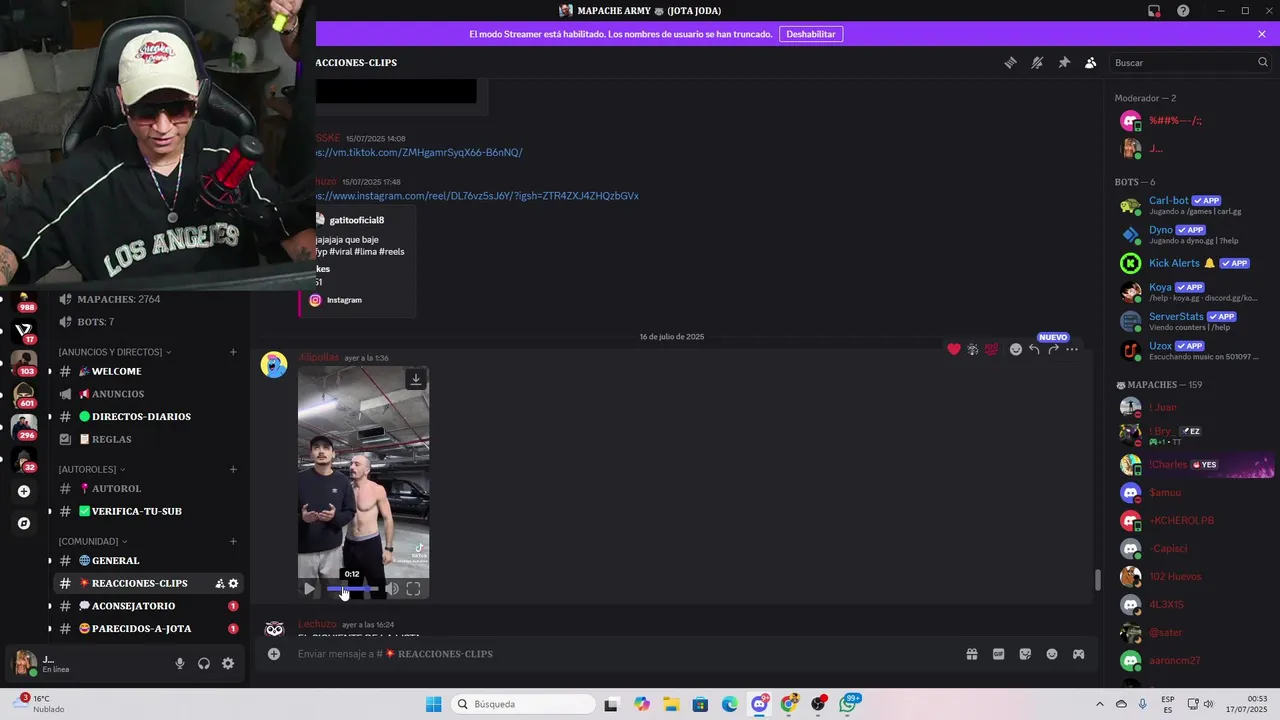1280x720 pixels.
Task: Click the chat scrollbar thumb
Action: 1097,580
